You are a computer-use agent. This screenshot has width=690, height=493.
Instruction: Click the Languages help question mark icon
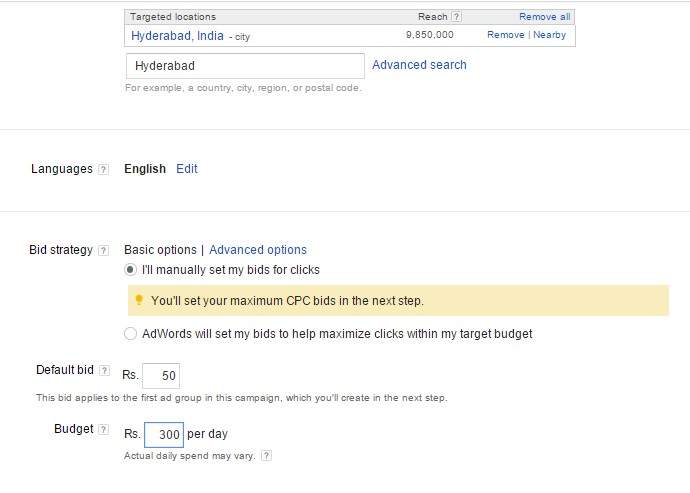pos(103,170)
